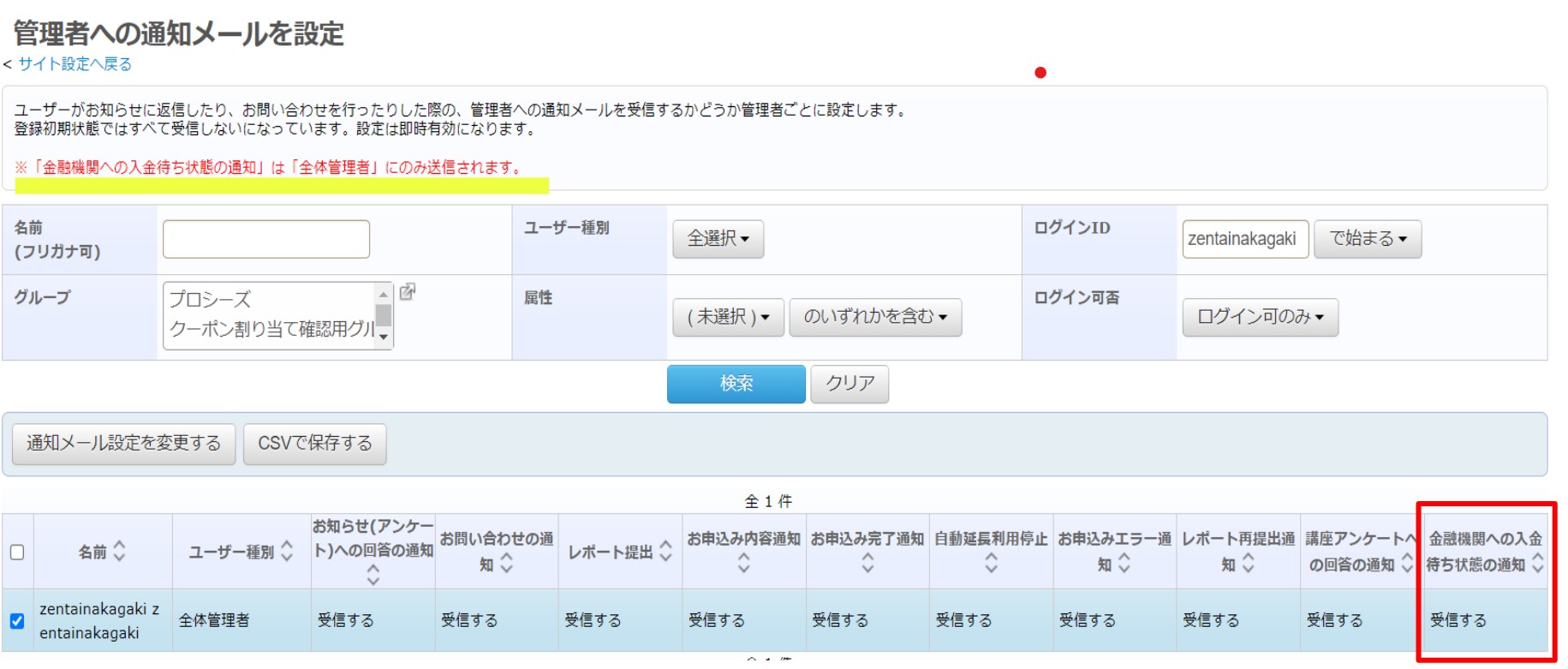Screen dimensions: 1568x669
Task: Open the (未選択) attribute dropdown
Action: (728, 317)
